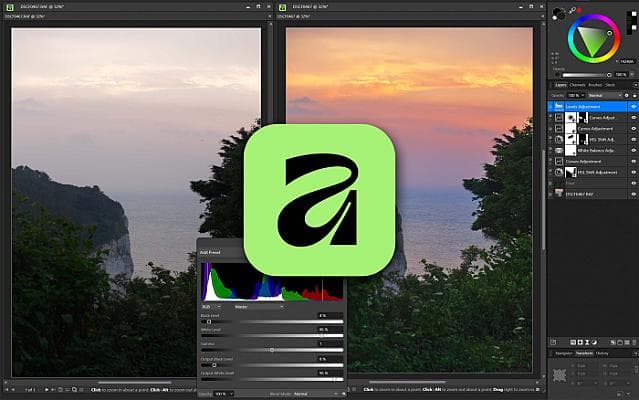Click the Mask Layer icon
This screenshot has height=400, width=639.
580,343
